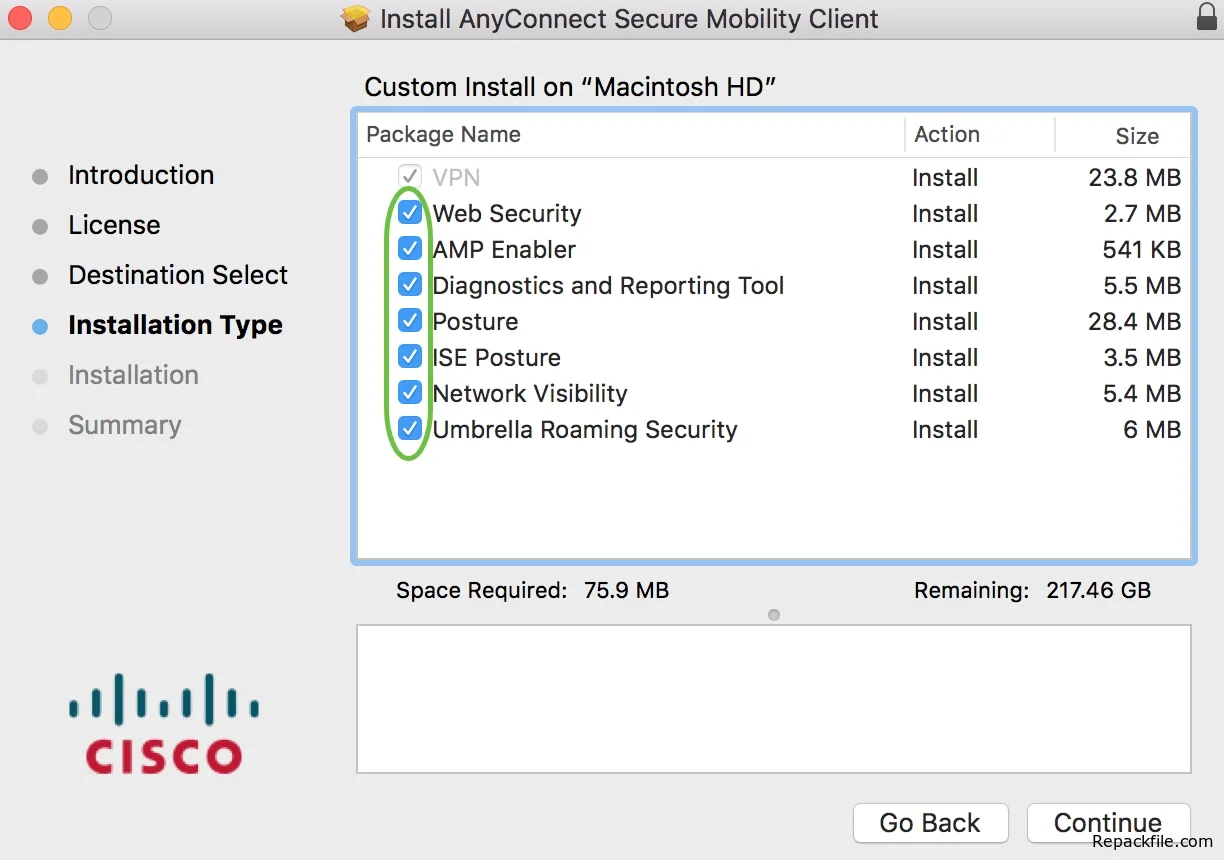1224x860 pixels.
Task: Select the Network Visibility package name
Action: pos(530,393)
